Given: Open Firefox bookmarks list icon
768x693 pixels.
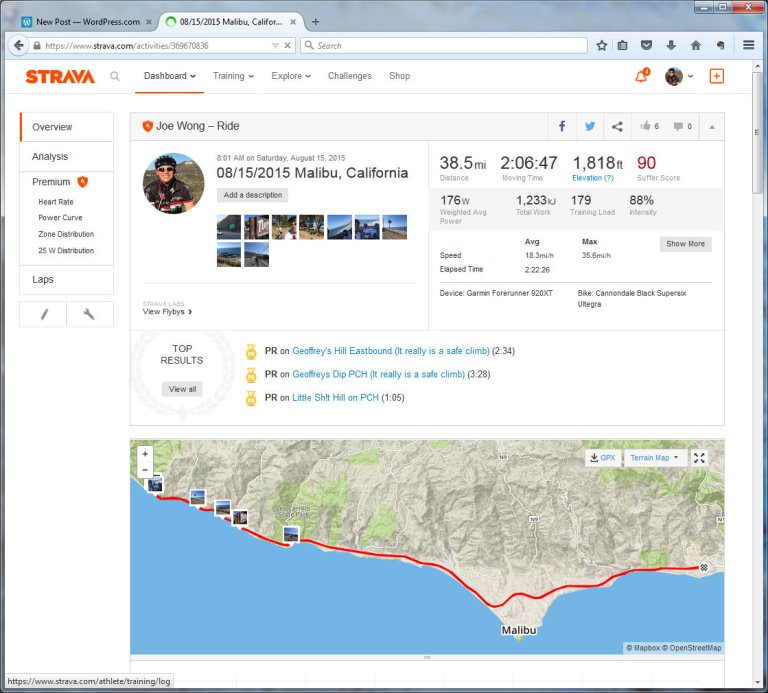Looking at the screenshot, I should pyautogui.click(x=623, y=46).
